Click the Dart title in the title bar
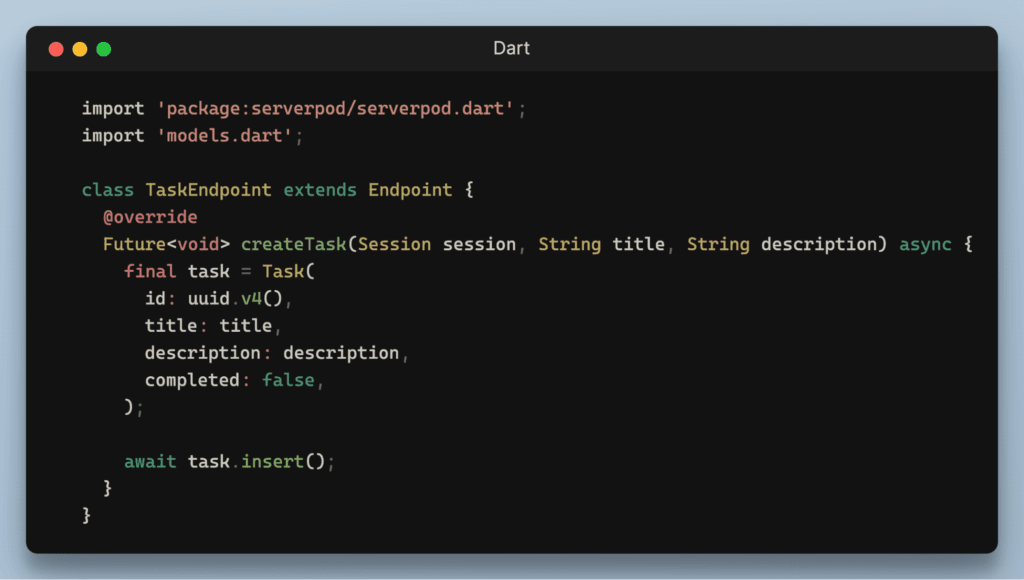This screenshot has height=580, width=1024. (512, 48)
